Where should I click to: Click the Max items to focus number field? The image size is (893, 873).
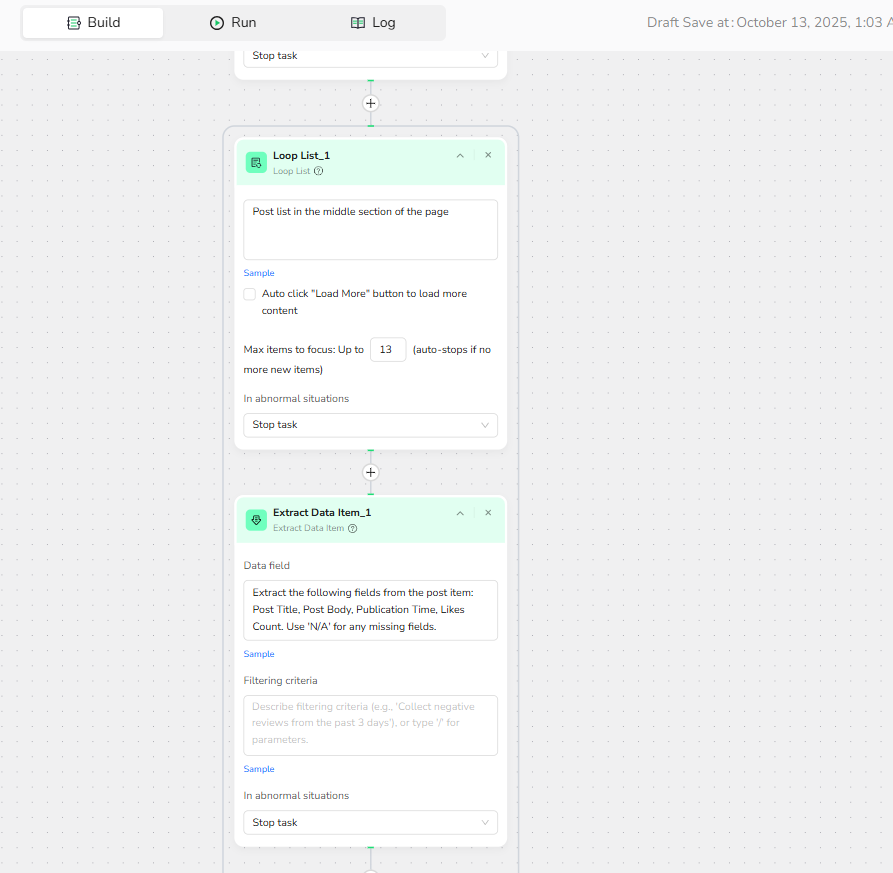388,350
